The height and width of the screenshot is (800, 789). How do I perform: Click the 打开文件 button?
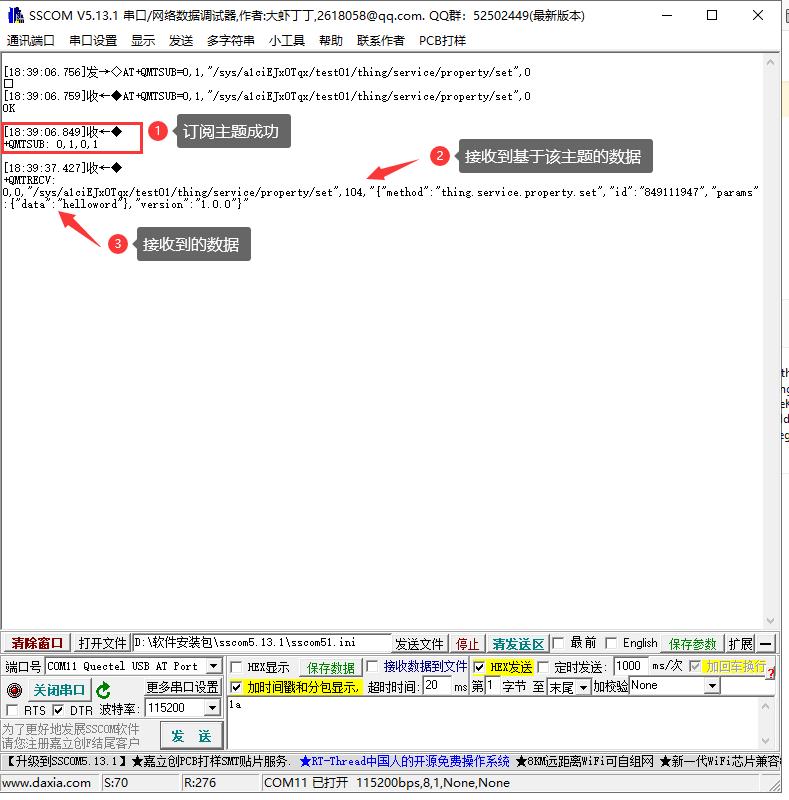point(102,643)
